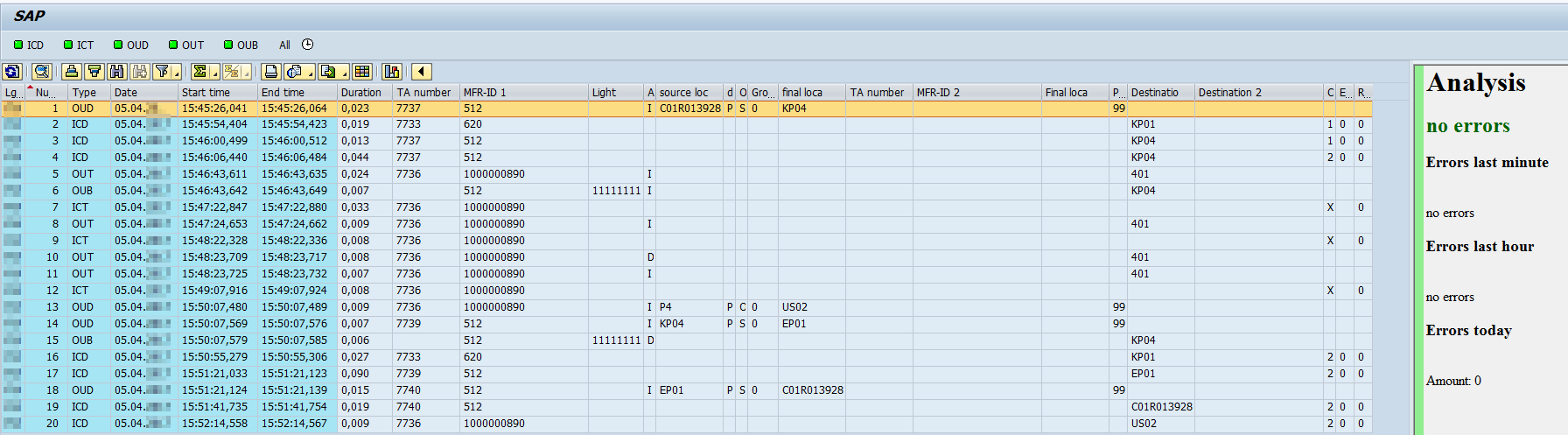The width and height of the screenshot is (1568, 435).
Task: Click the All filter button
Action: 284,45
